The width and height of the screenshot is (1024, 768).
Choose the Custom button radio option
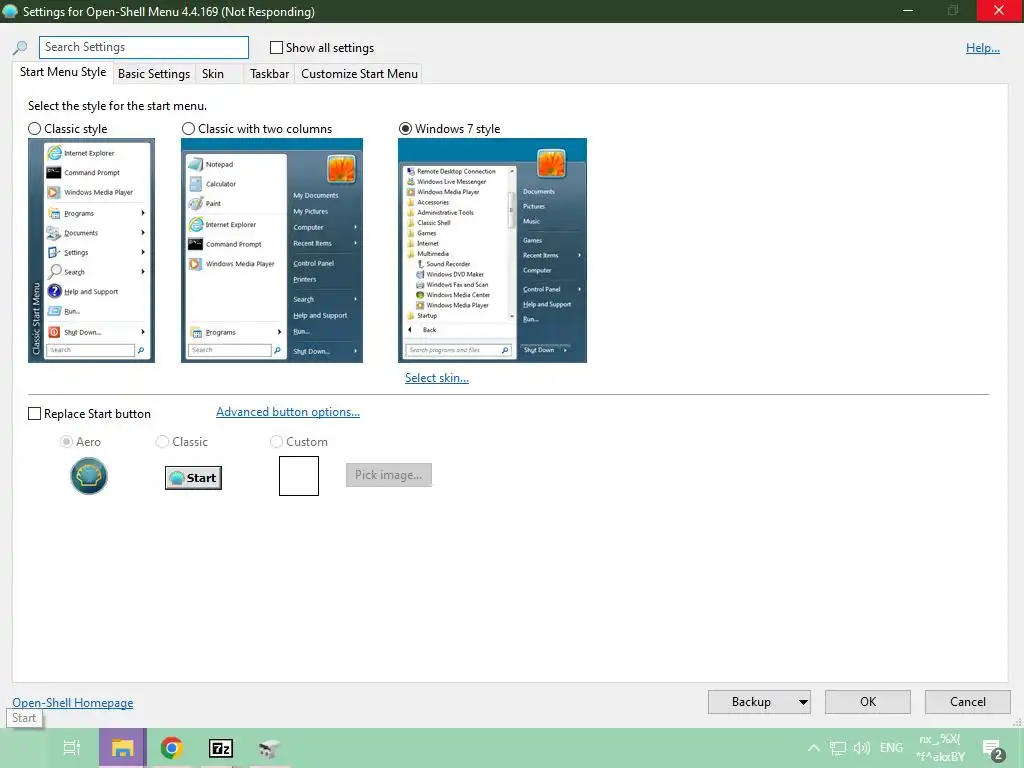[x=276, y=442]
